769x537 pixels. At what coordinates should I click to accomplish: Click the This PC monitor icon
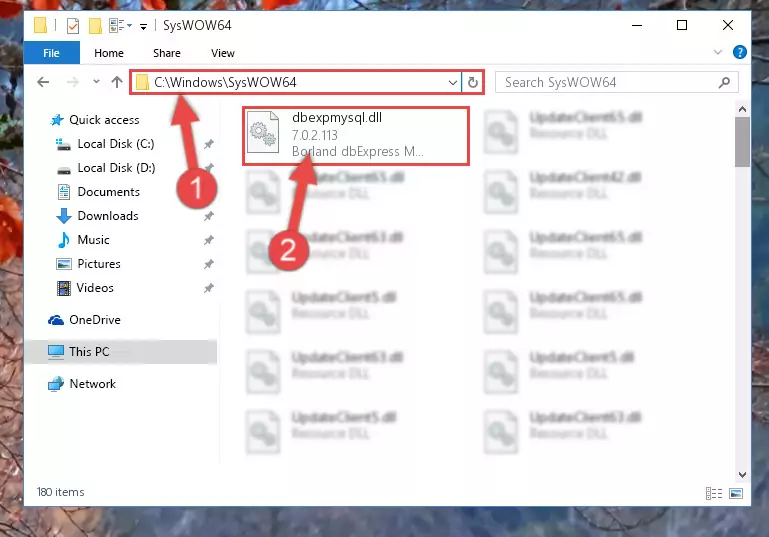coord(56,352)
